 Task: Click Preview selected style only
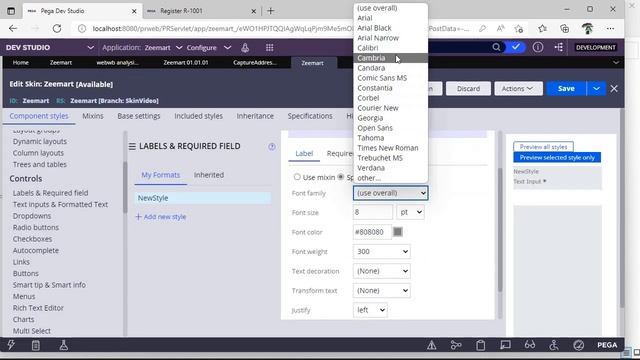[557, 157]
